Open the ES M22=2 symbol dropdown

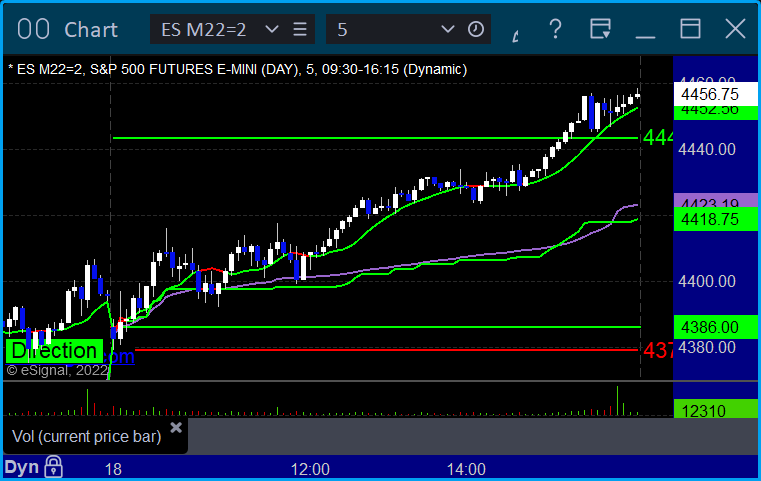coord(272,29)
